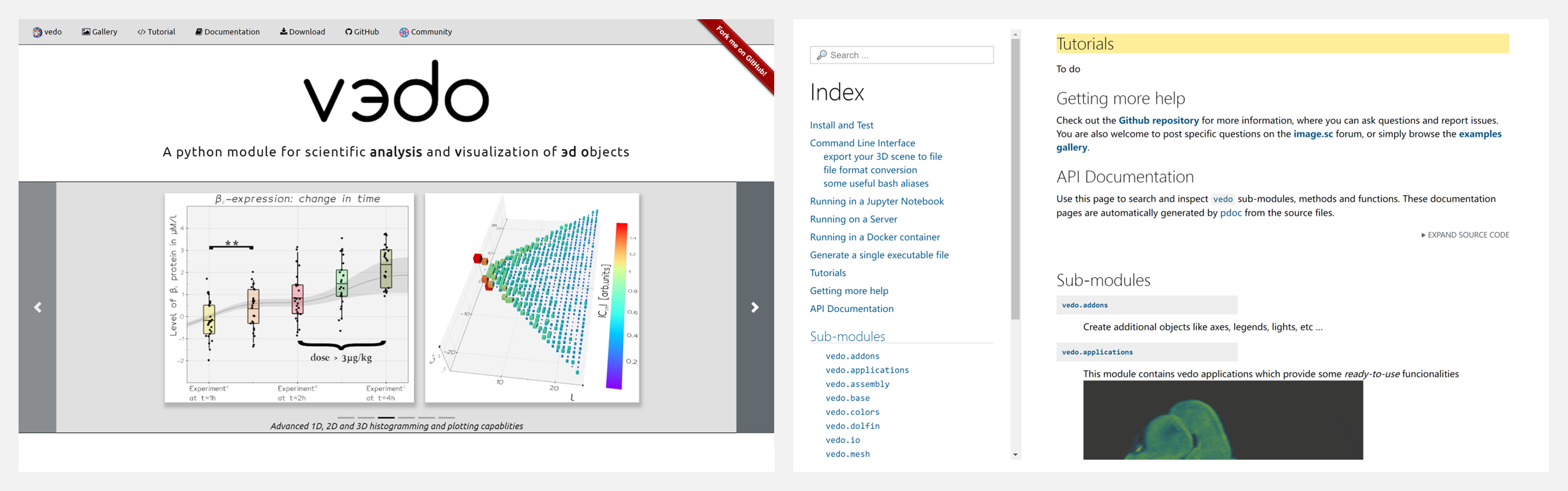1568x491 pixels.
Task: Open vedo.addons in sidebar list
Action: (x=852, y=356)
